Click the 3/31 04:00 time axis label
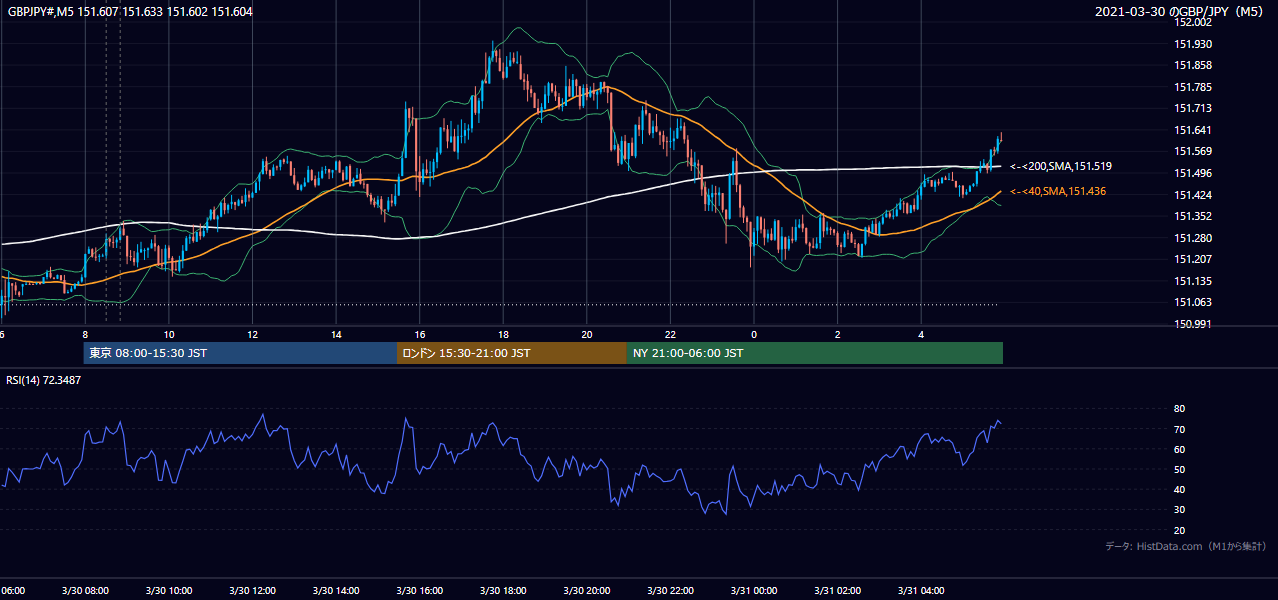This screenshot has height=600, width=1278. coord(920,591)
